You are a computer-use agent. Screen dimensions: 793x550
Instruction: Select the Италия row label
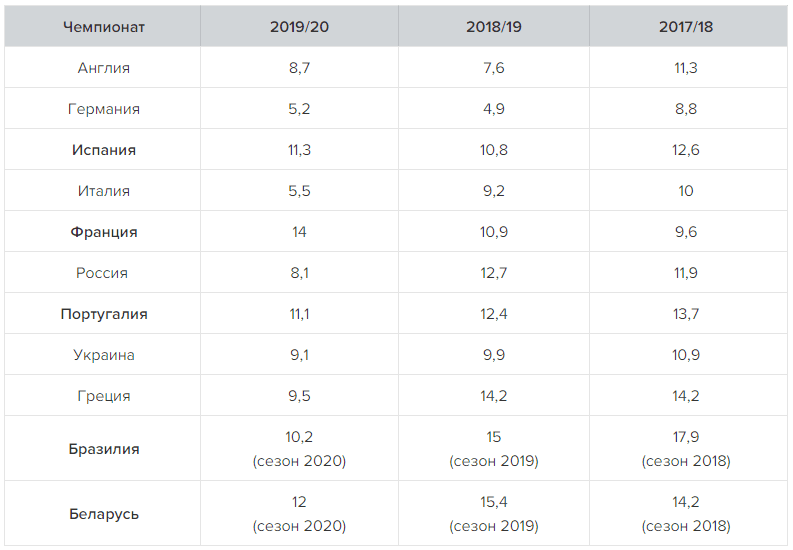point(104,191)
